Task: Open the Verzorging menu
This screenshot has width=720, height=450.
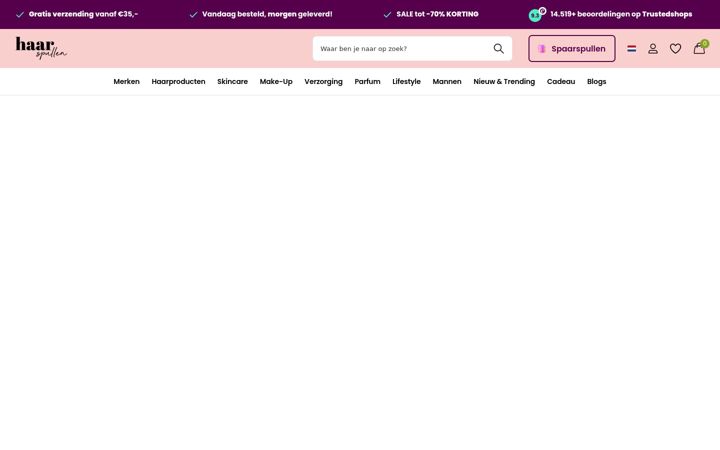Action: 323,82
